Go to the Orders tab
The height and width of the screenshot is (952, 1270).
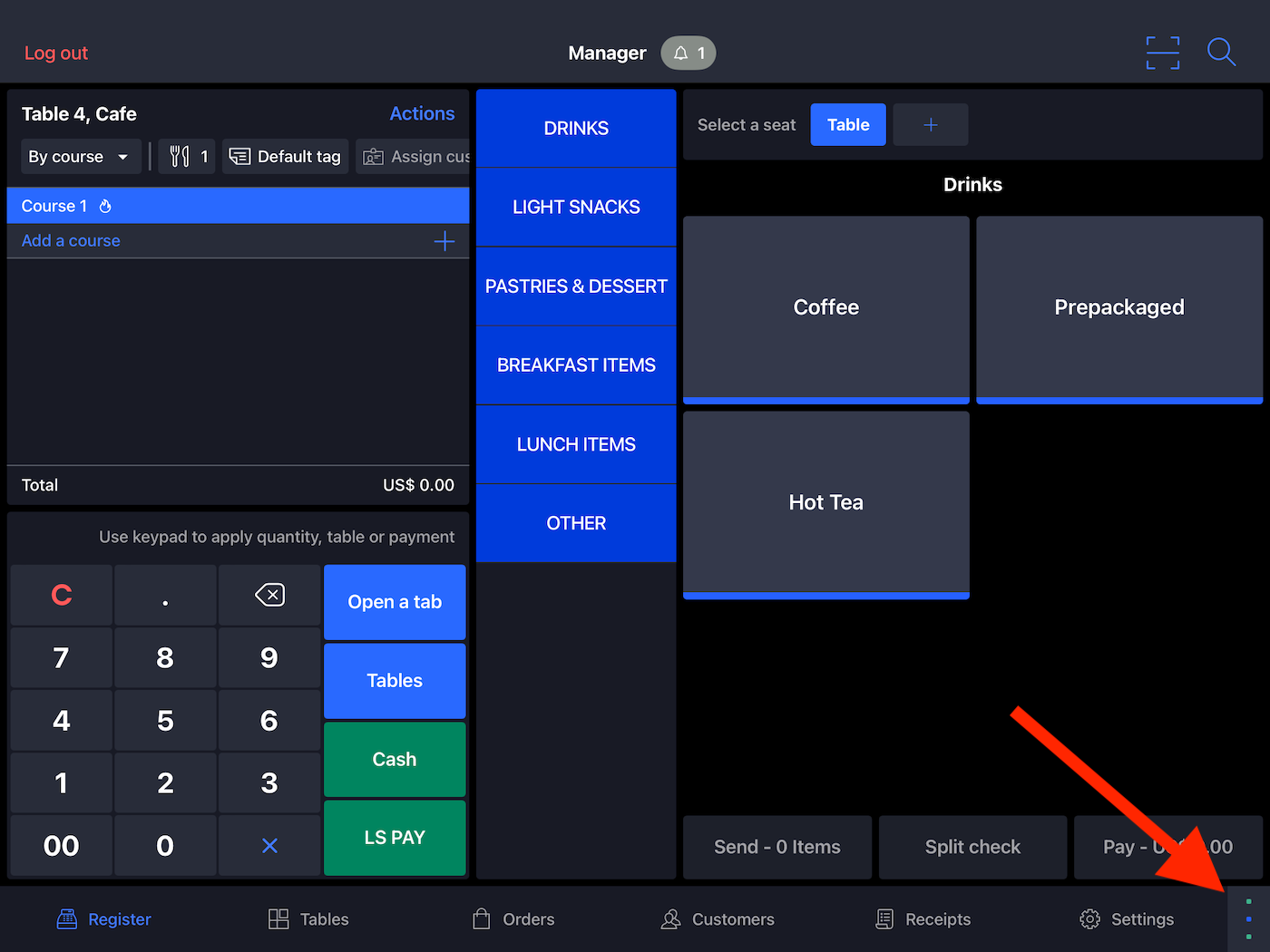[x=513, y=919]
